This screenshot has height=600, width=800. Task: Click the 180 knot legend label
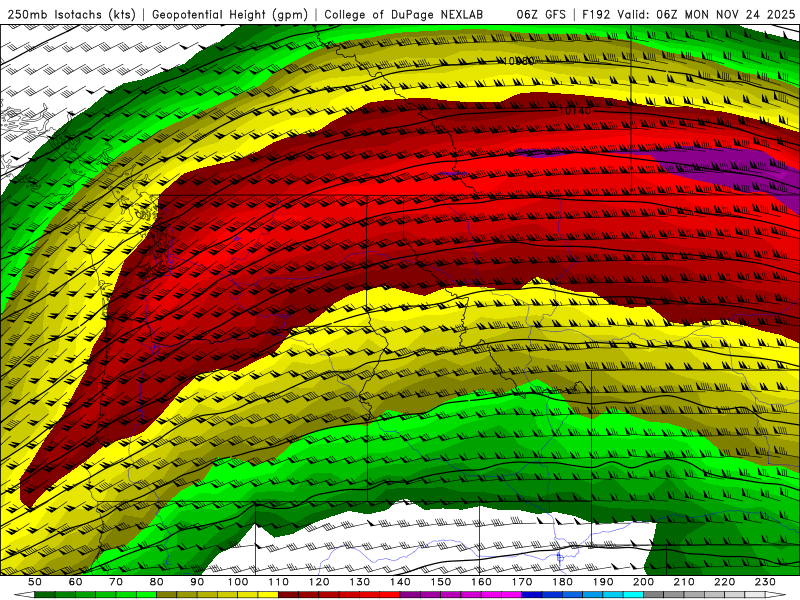pyautogui.click(x=562, y=582)
